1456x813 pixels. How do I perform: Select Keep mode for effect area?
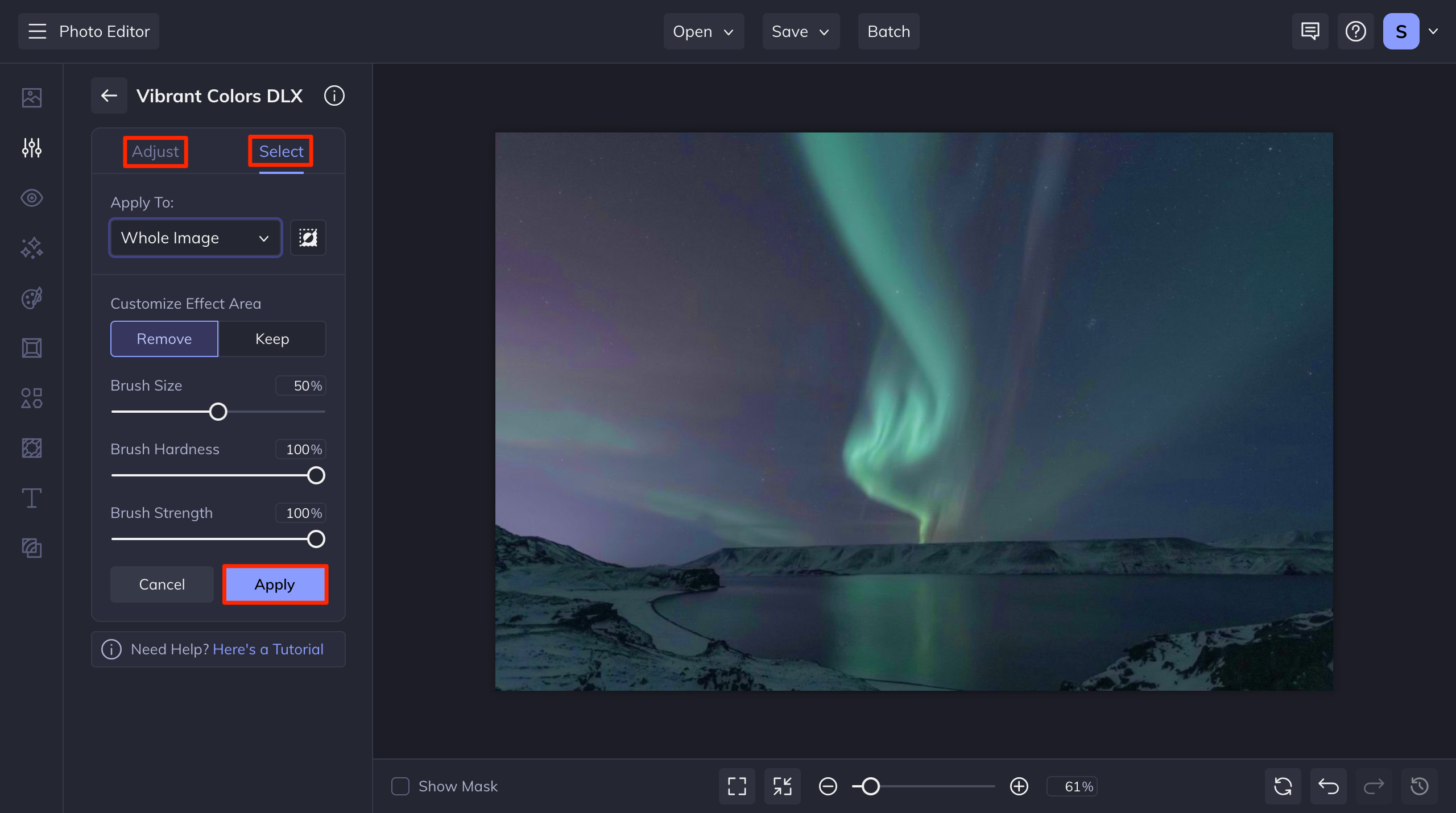[x=272, y=339]
